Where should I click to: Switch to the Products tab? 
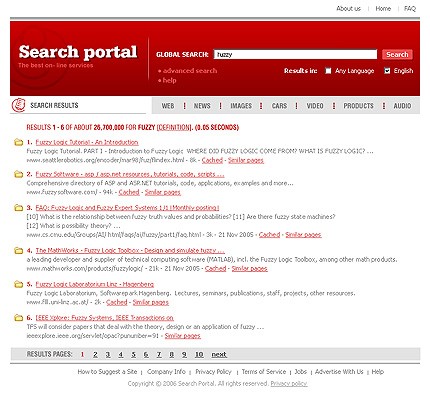pos(358,106)
